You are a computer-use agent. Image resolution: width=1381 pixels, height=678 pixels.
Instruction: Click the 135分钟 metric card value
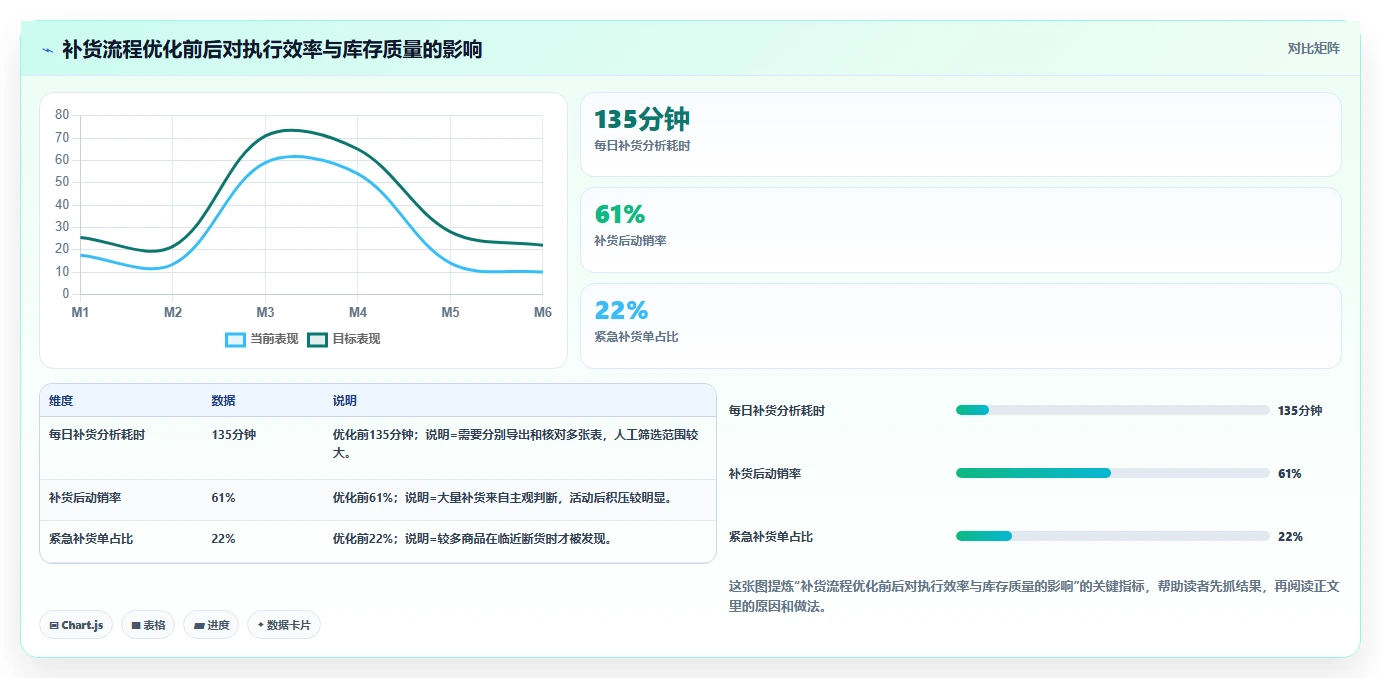click(642, 119)
